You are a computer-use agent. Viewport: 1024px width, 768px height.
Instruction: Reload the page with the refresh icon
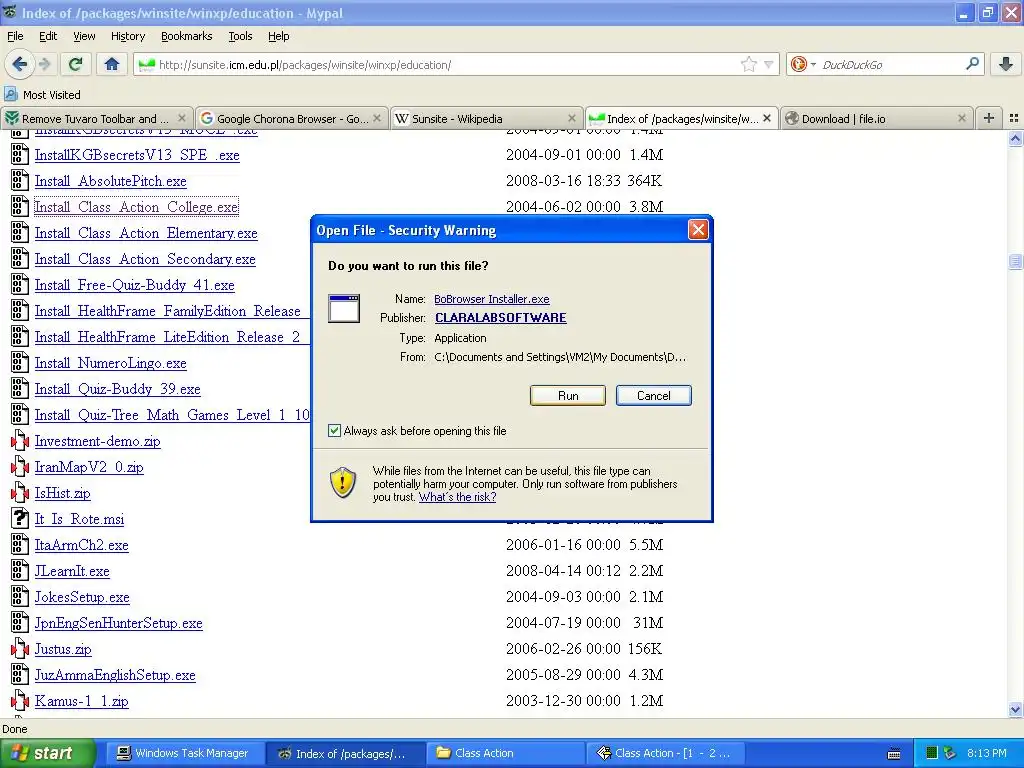tap(75, 64)
